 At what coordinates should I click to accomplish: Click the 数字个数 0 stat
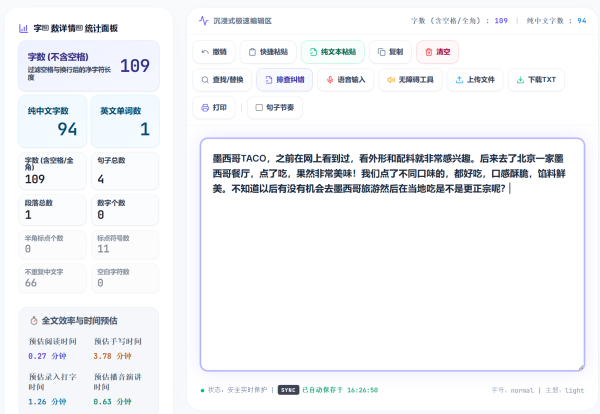tap(125, 210)
